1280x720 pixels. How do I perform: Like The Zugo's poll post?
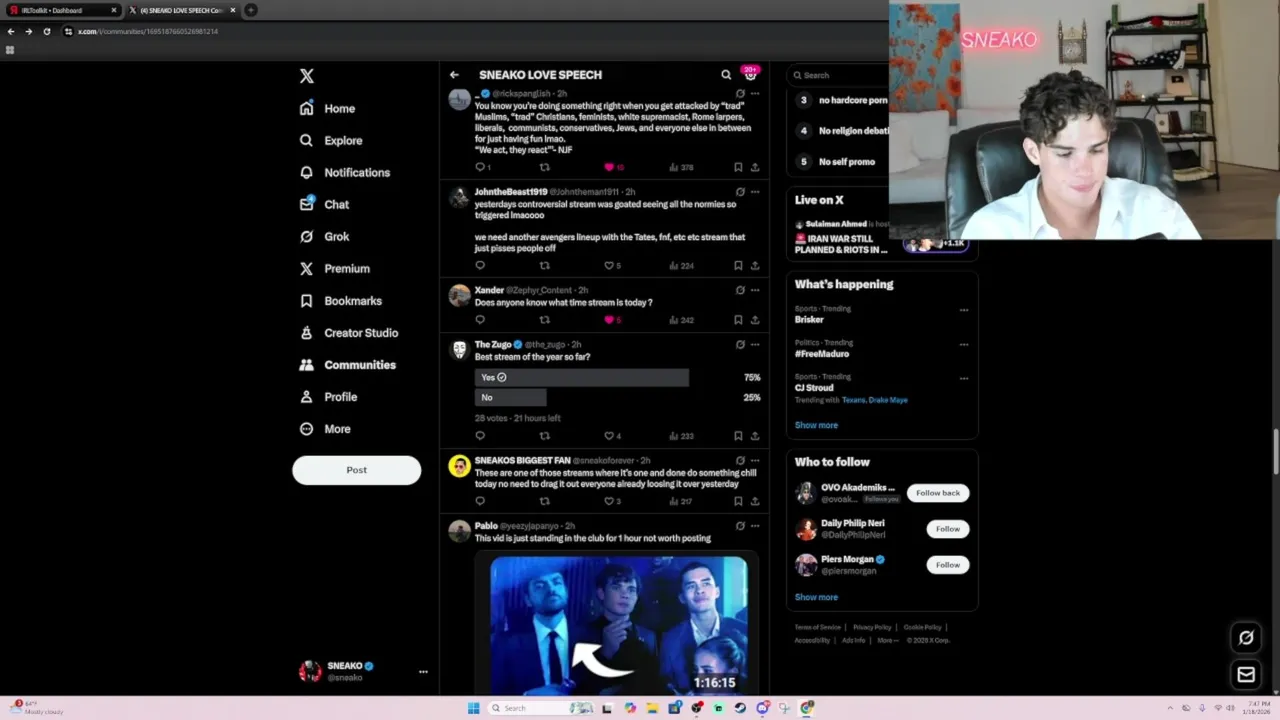click(609, 436)
